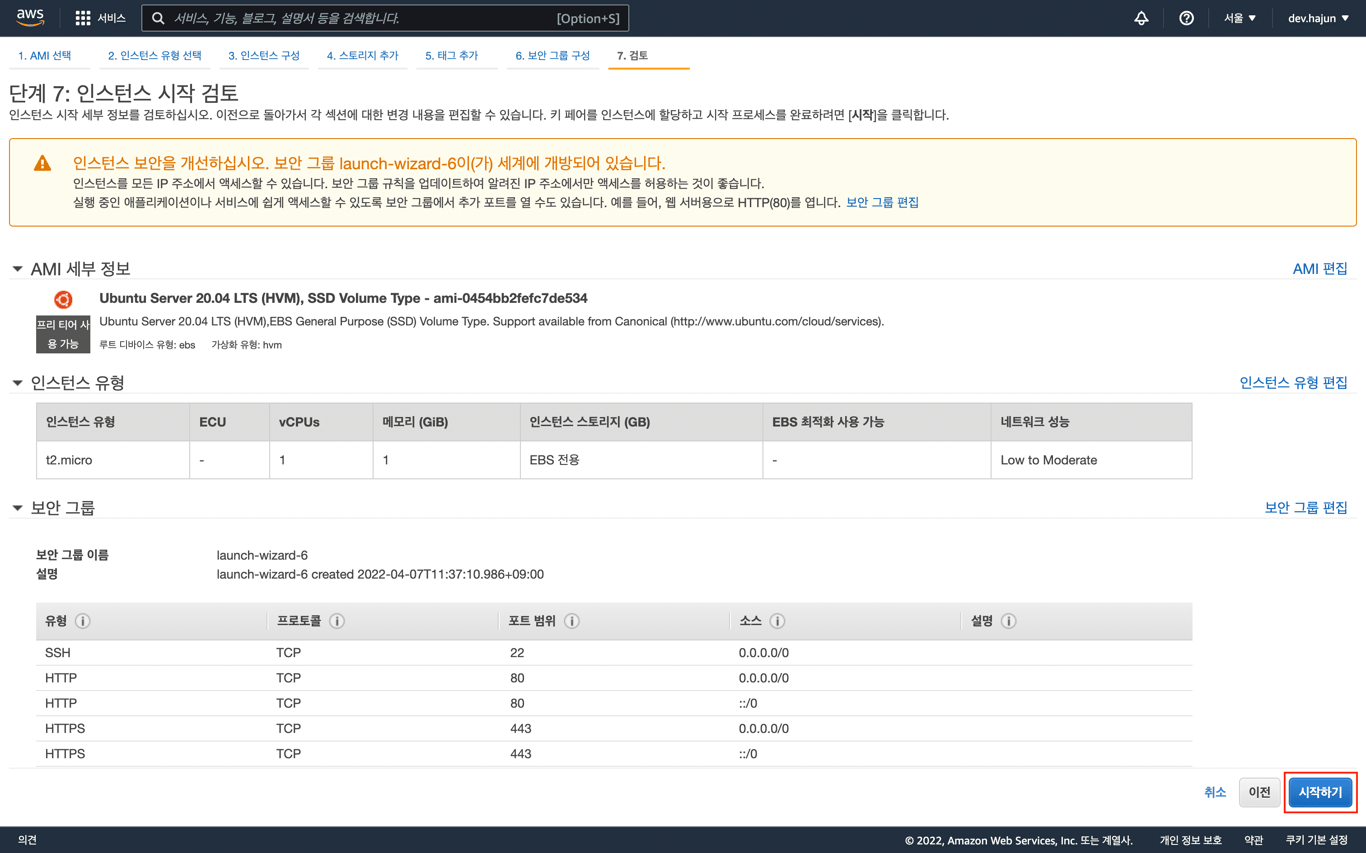Go to step 5. 태그 추가
Viewport: 1366px width, 853px height.
(x=452, y=56)
